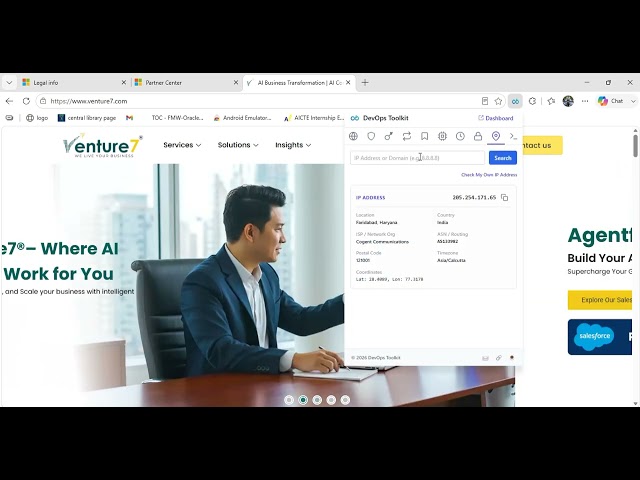The image size is (640, 480).
Task: Open the shield tool in DevOps Toolkit
Action: pos(371,136)
